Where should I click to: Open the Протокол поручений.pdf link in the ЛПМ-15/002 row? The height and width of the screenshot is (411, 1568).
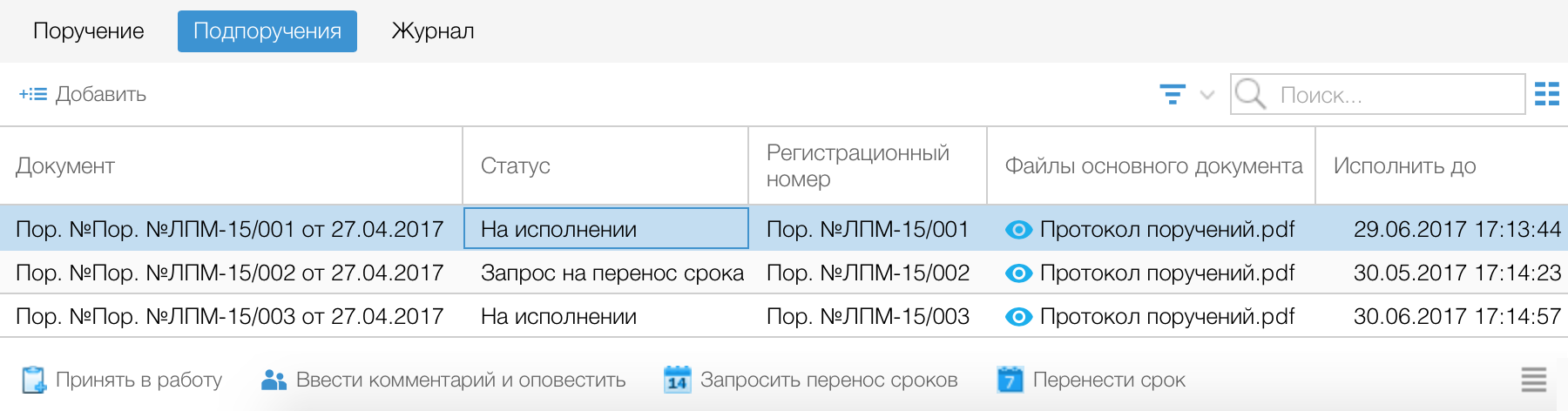click(1166, 273)
